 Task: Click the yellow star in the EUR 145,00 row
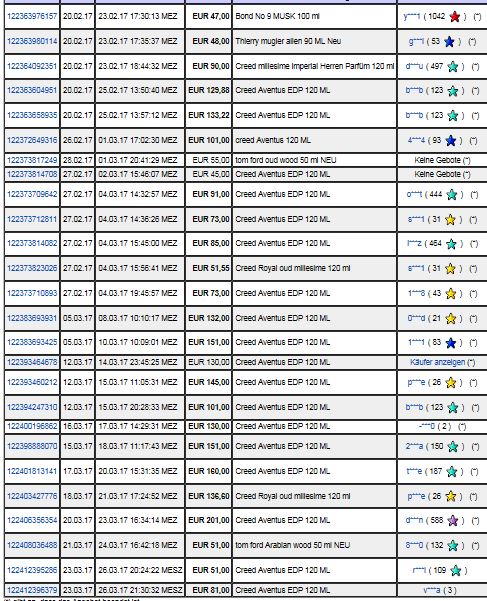[451, 383]
